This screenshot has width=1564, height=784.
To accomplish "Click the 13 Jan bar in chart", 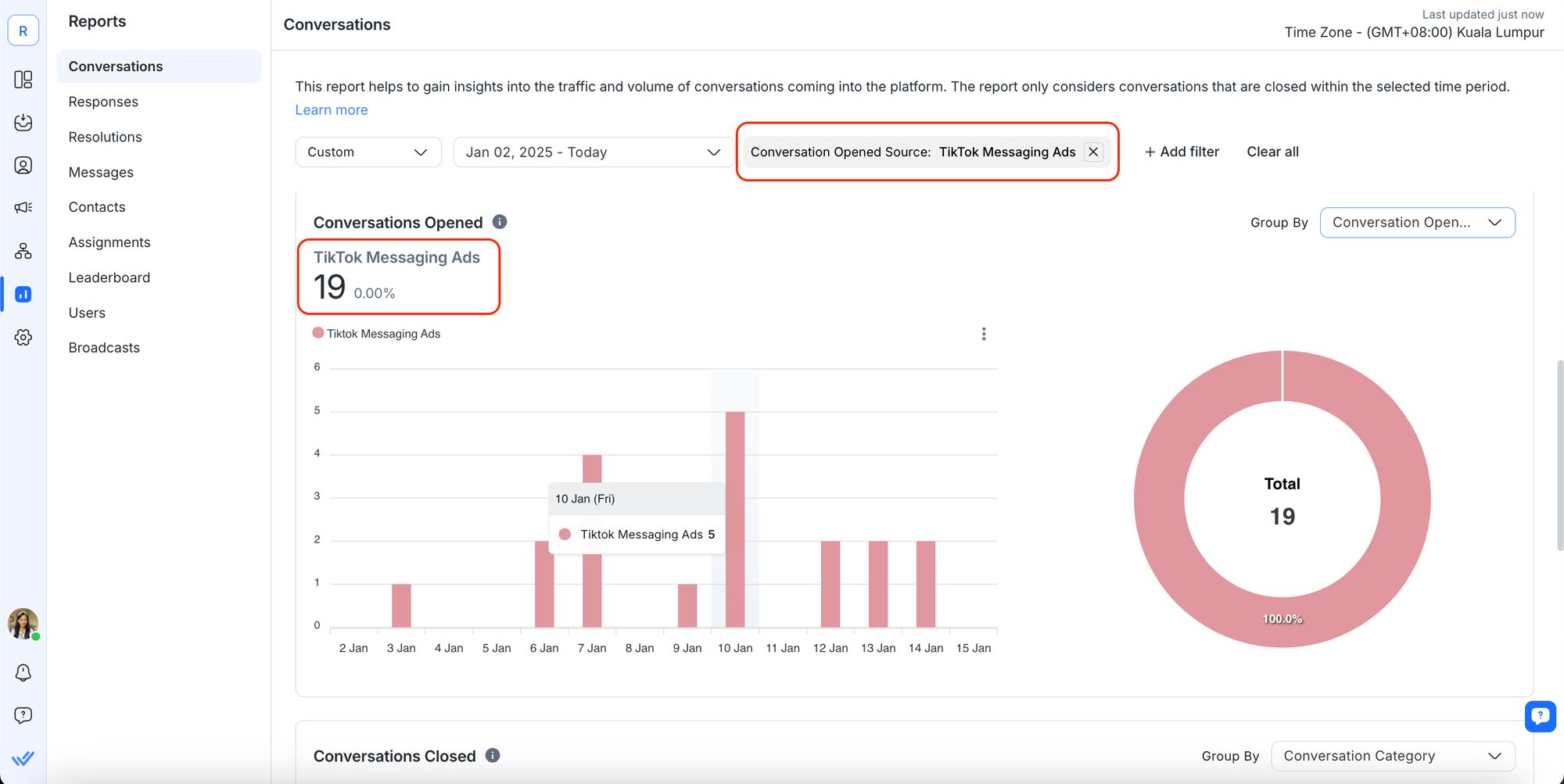I will coord(878,584).
